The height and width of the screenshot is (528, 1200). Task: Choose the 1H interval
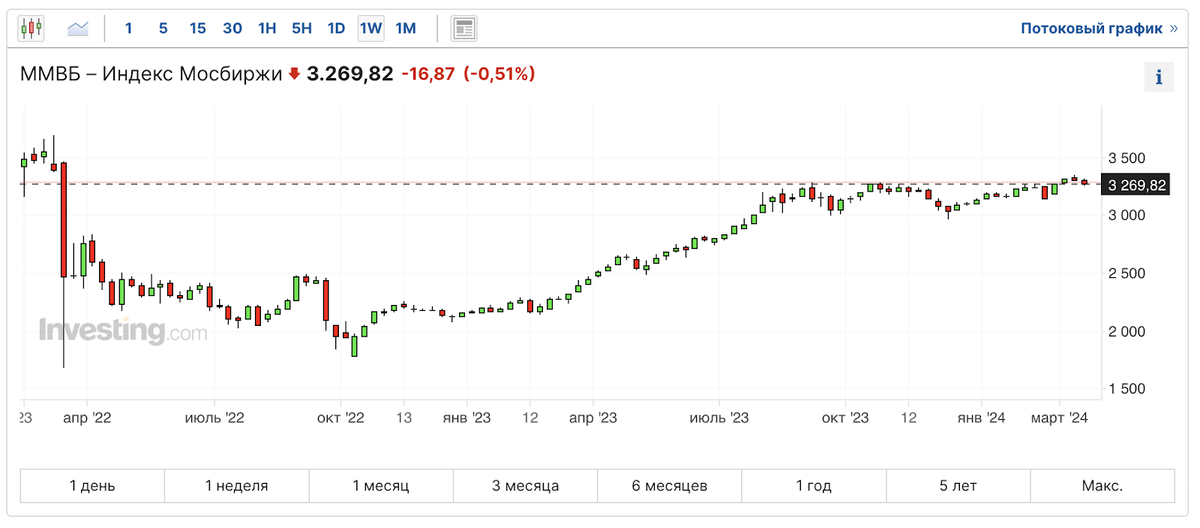(267, 28)
